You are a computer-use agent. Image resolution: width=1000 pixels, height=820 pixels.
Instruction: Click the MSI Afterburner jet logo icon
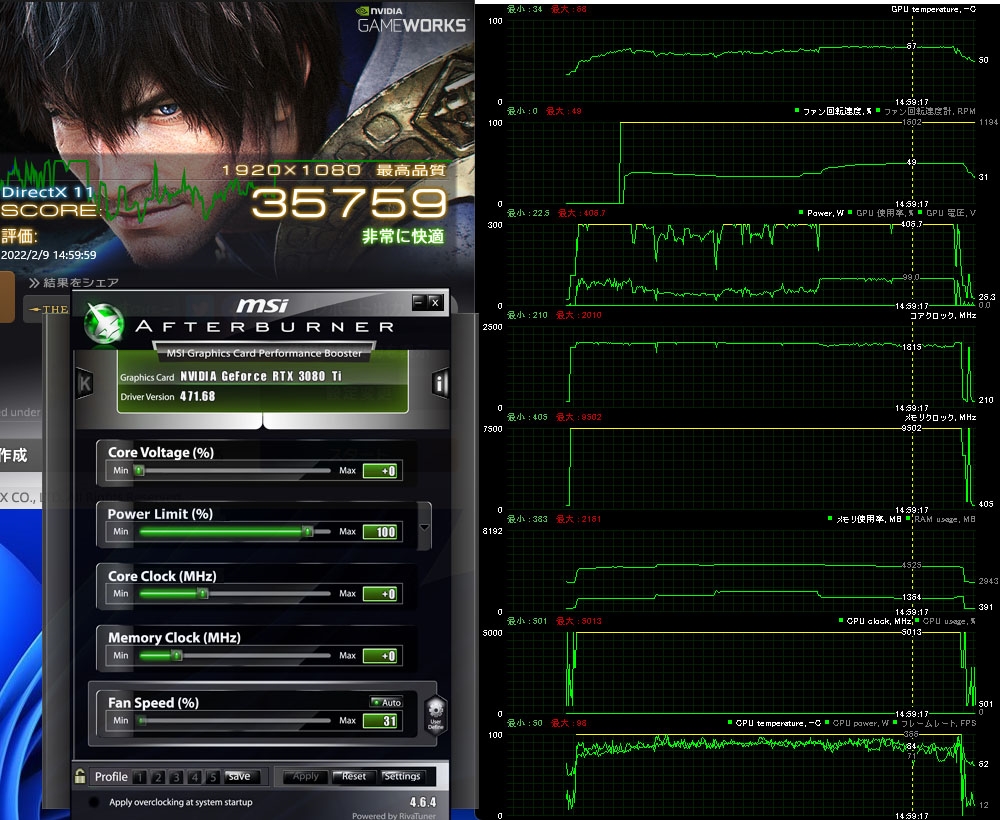coord(105,323)
